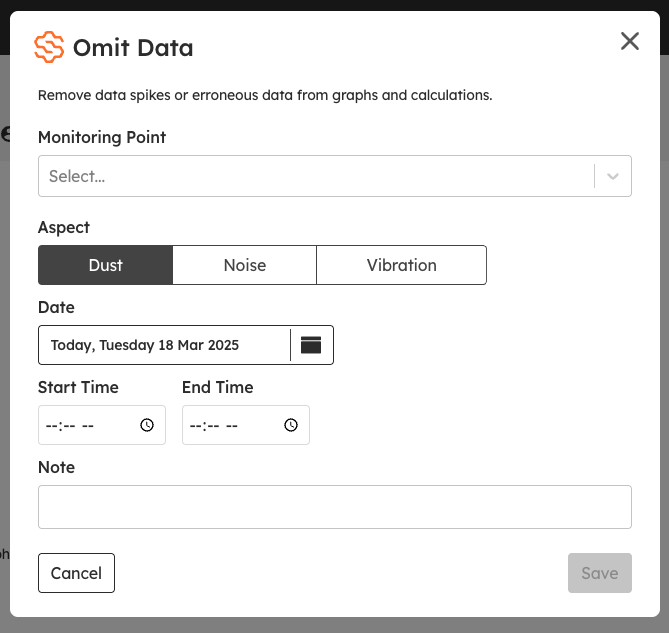669x633 pixels.
Task: Choose the Vibration aspect
Action: tap(401, 265)
